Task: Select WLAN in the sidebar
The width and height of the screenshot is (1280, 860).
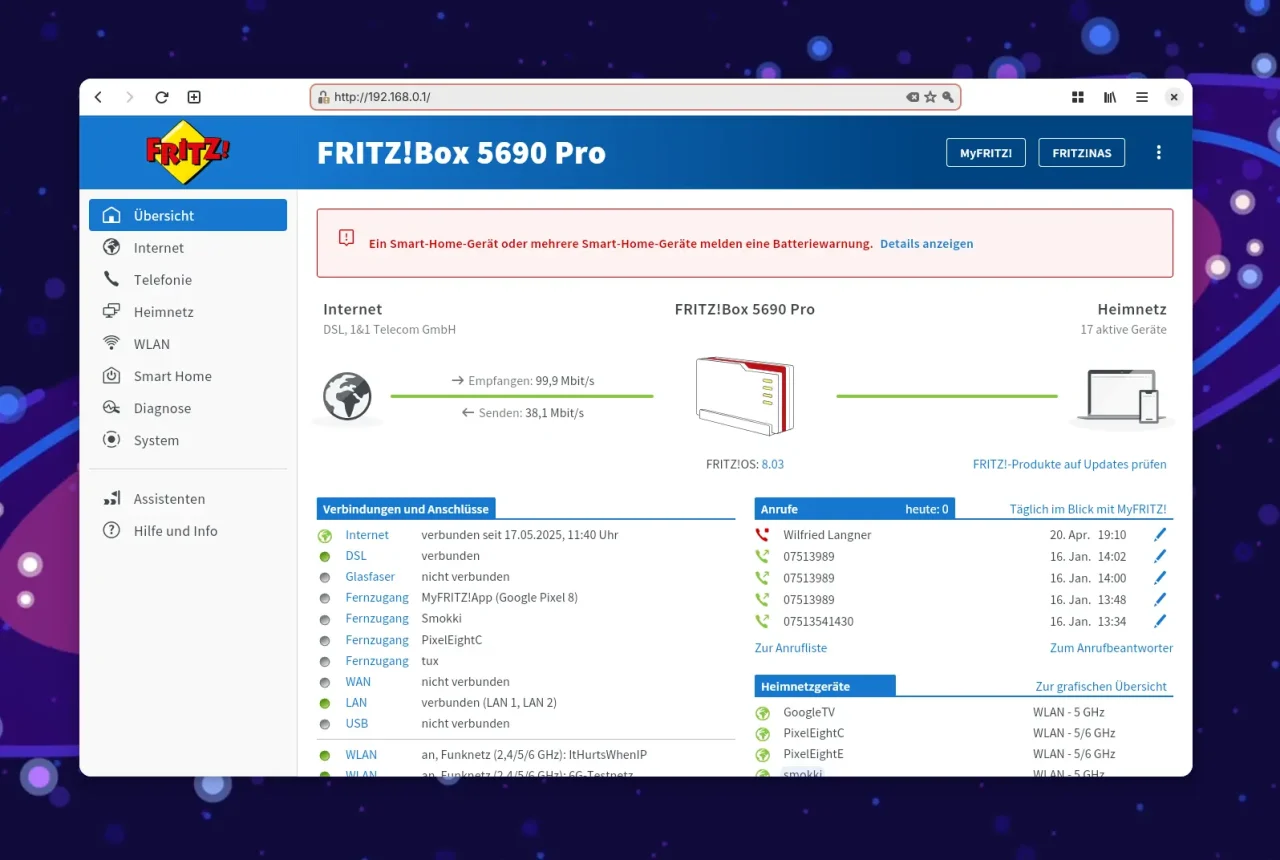Action: (x=152, y=344)
